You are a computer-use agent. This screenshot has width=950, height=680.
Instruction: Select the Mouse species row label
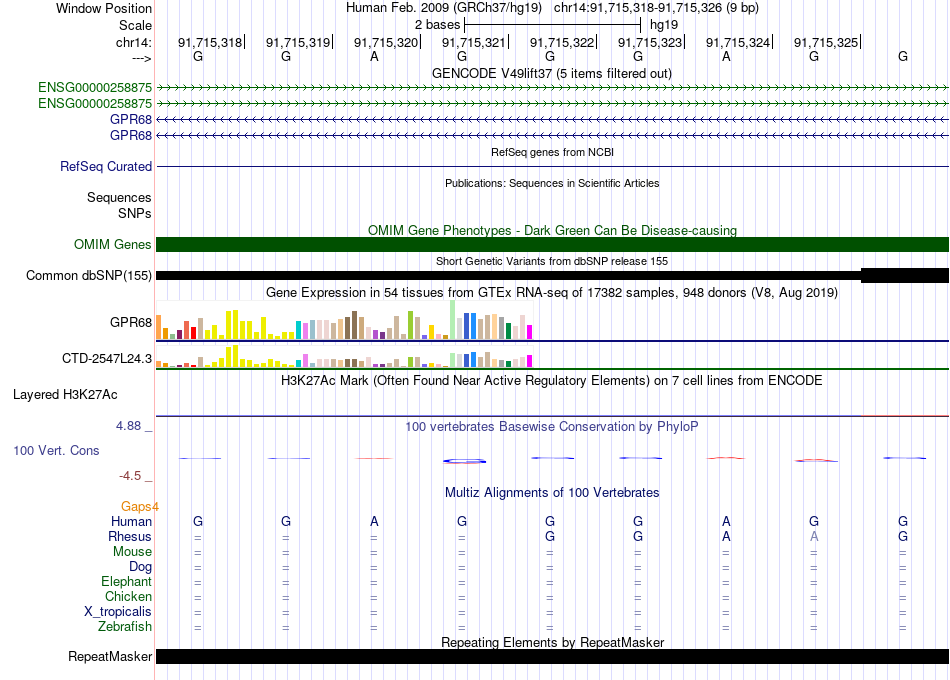coord(132,552)
